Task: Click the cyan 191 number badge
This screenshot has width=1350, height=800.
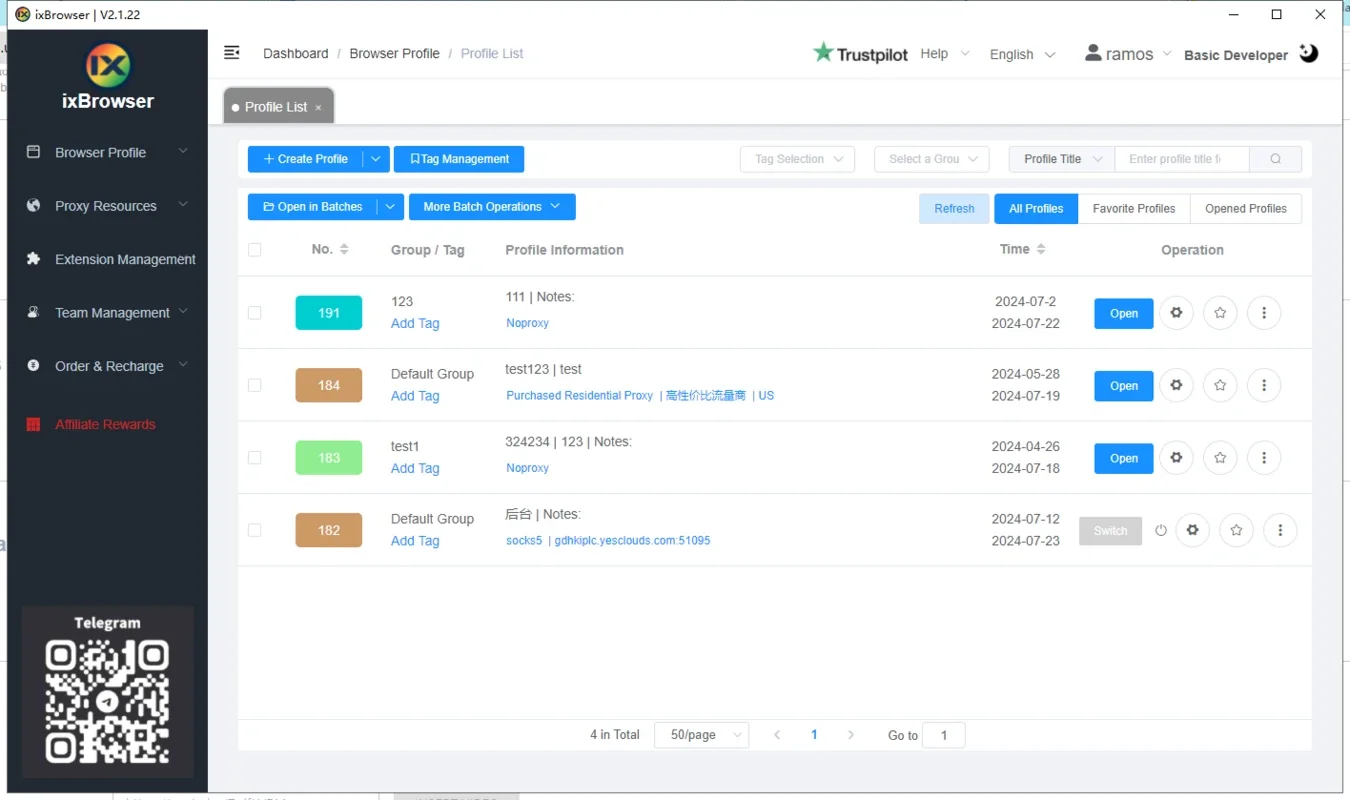Action: click(329, 313)
